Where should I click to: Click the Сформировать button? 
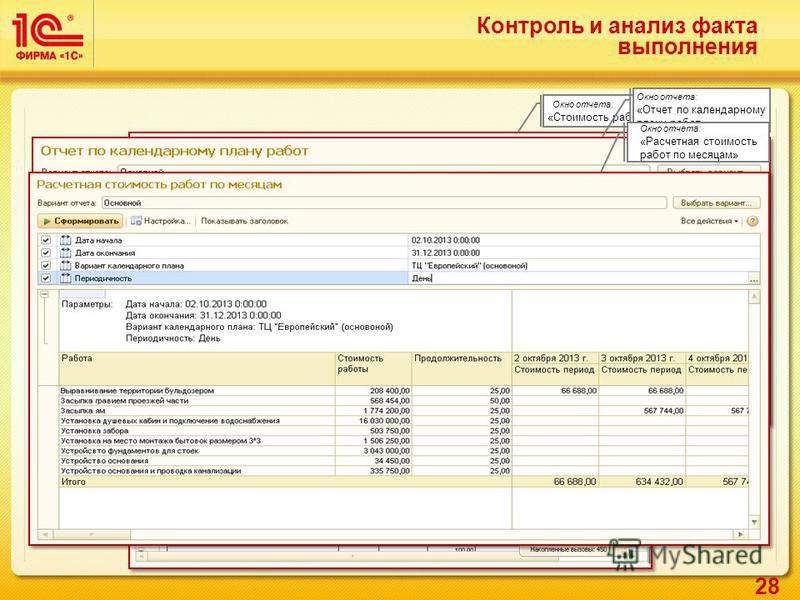pyautogui.click(x=80, y=221)
